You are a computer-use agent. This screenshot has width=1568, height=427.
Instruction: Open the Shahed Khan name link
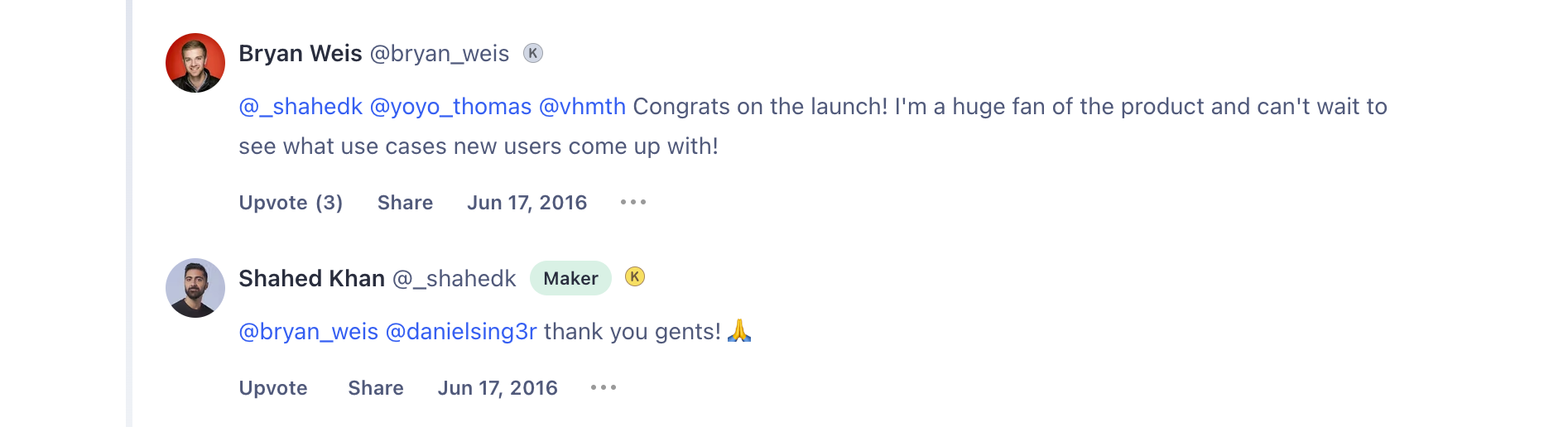point(311,279)
